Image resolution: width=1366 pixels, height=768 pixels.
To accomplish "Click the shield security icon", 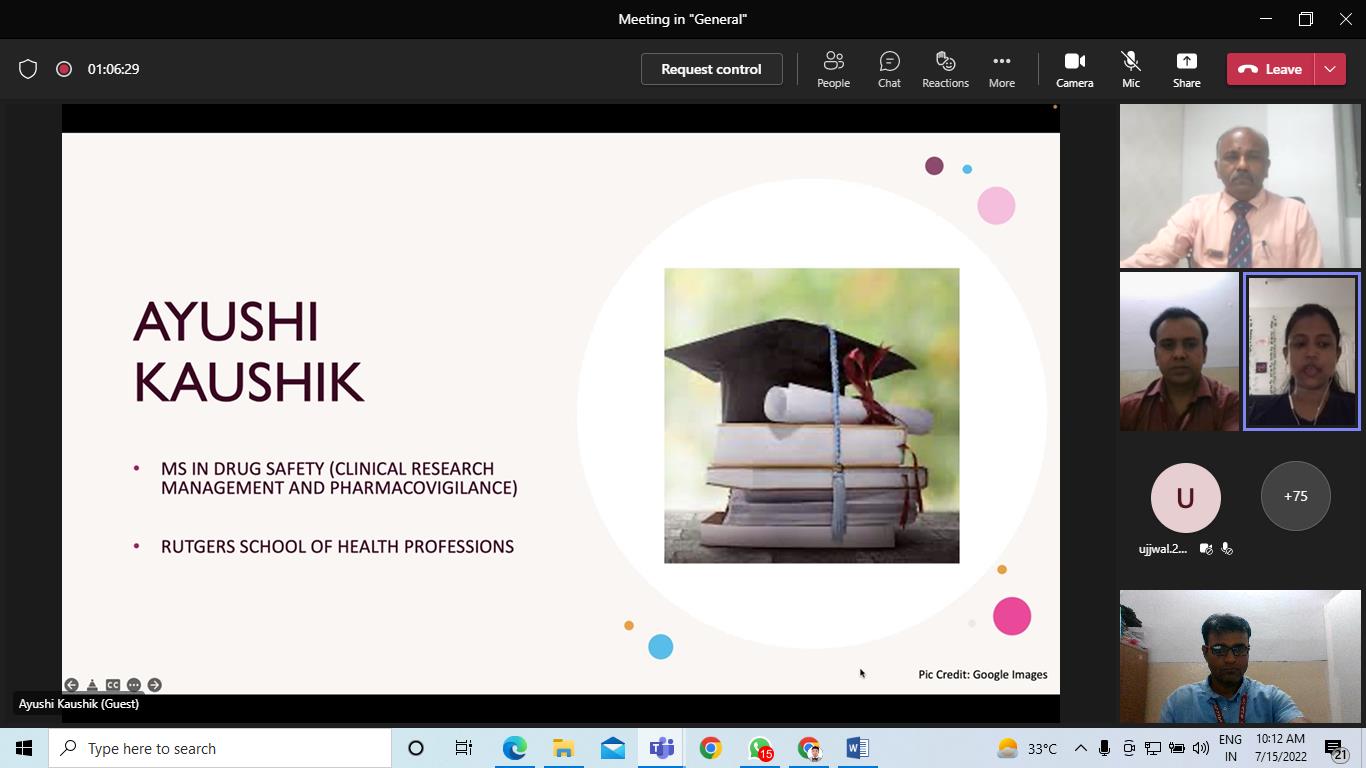I will [28, 69].
